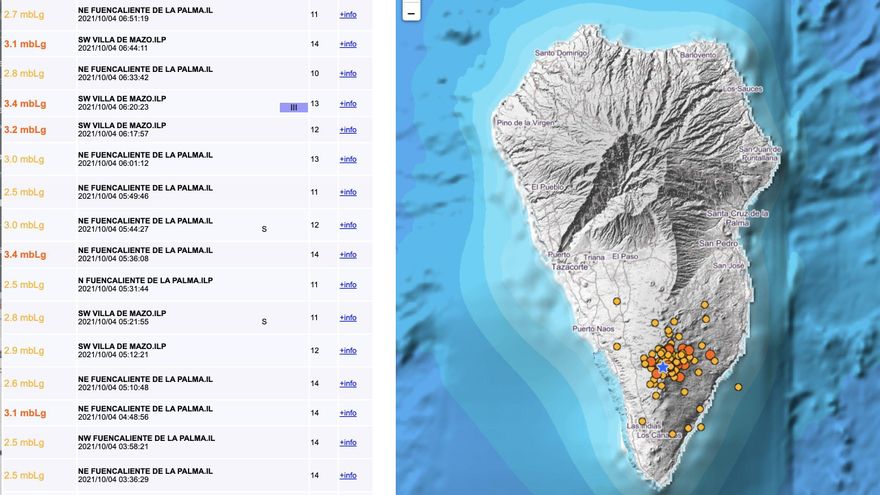Image resolution: width=880 pixels, height=495 pixels.
Task: Open +info for the 05:49:46 earthquake
Action: click(x=348, y=192)
